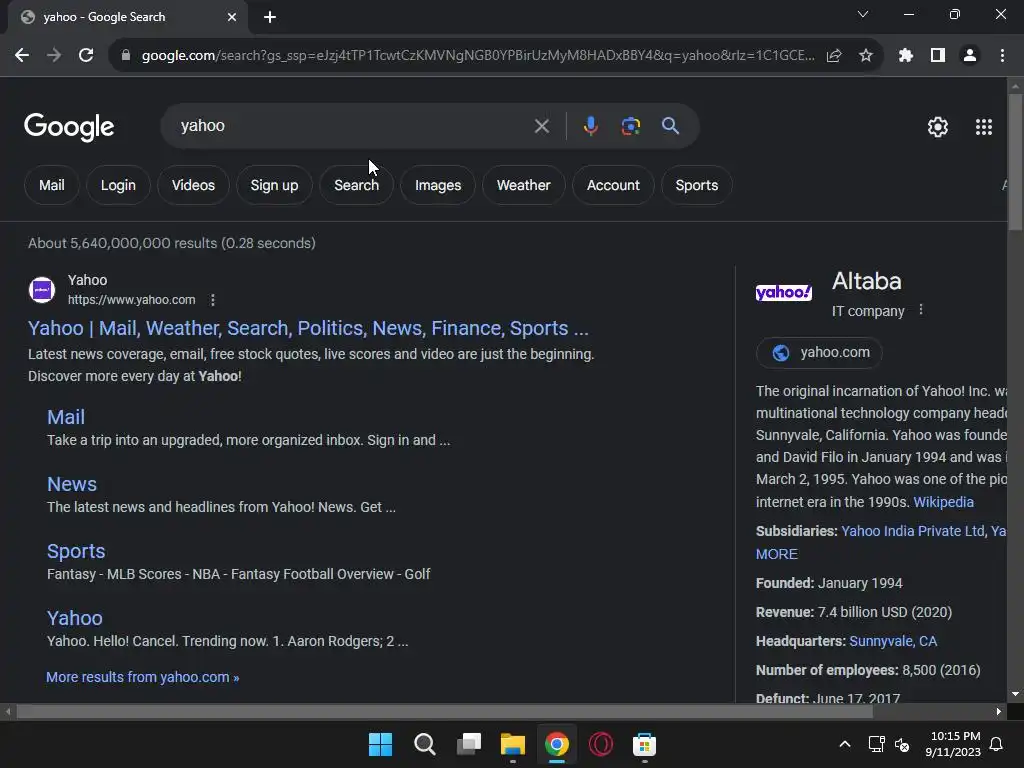This screenshot has height=768, width=1024.
Task: Focus the yahoo search input field
Action: click(353, 126)
